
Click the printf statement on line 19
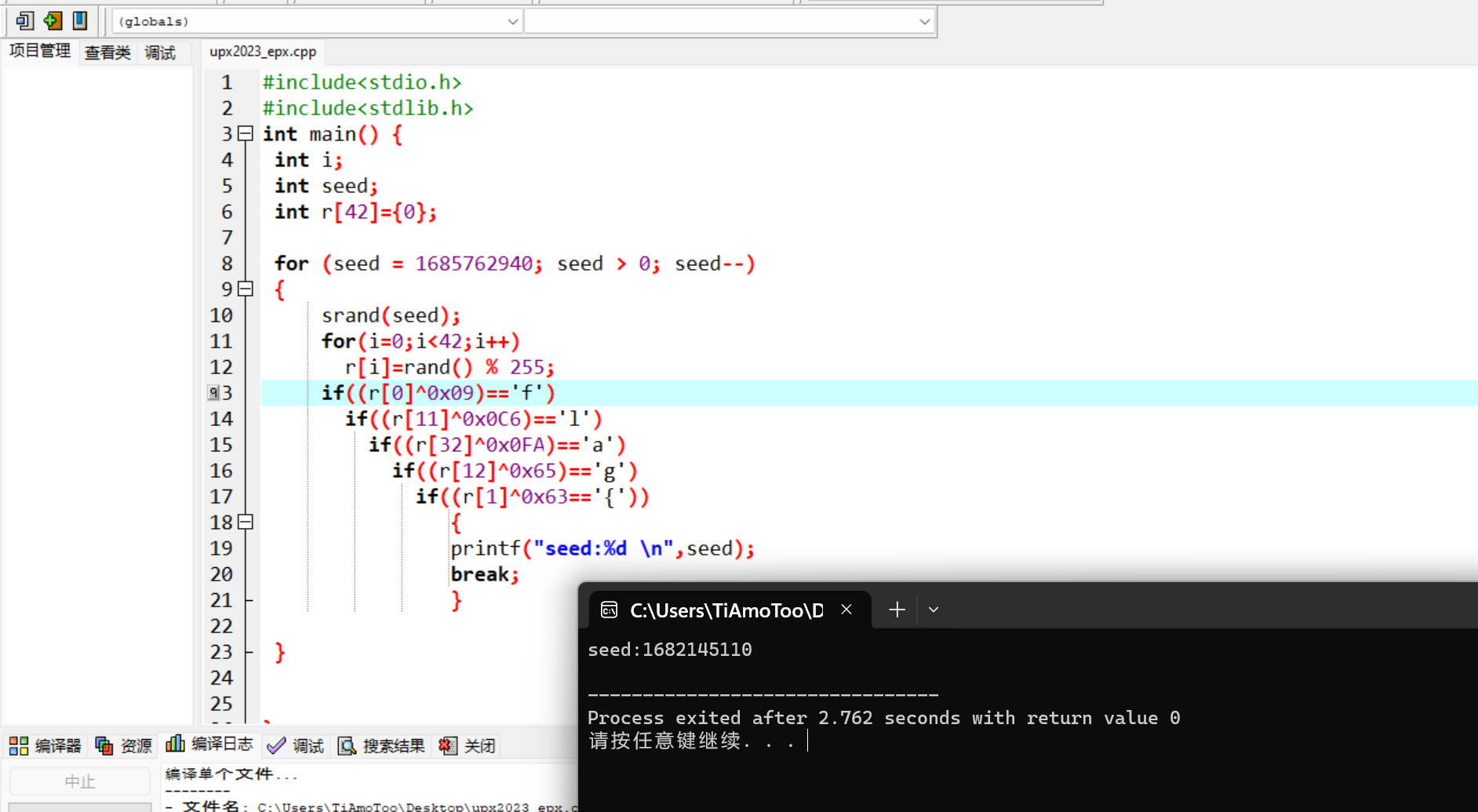pos(602,548)
